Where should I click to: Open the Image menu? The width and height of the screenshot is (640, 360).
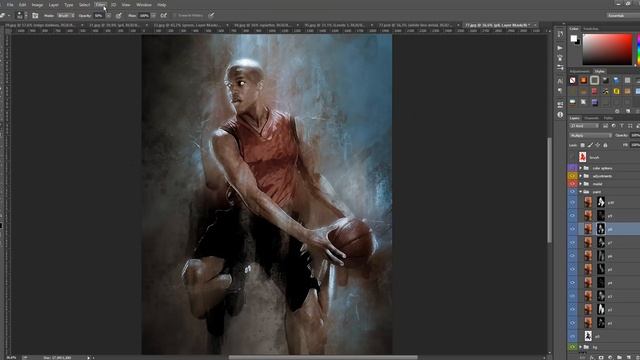37,5
